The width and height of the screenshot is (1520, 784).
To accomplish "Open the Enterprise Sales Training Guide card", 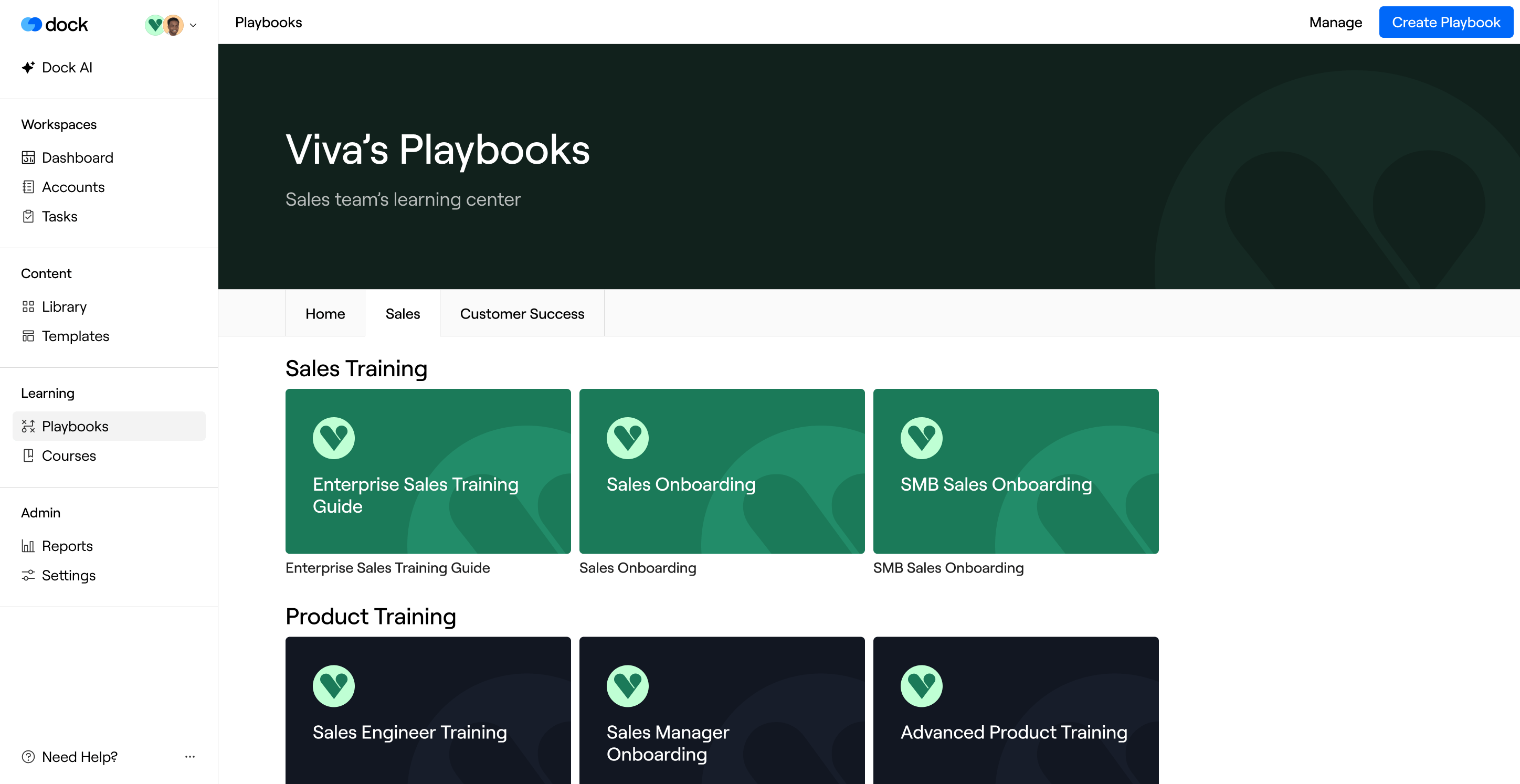I will coord(428,471).
